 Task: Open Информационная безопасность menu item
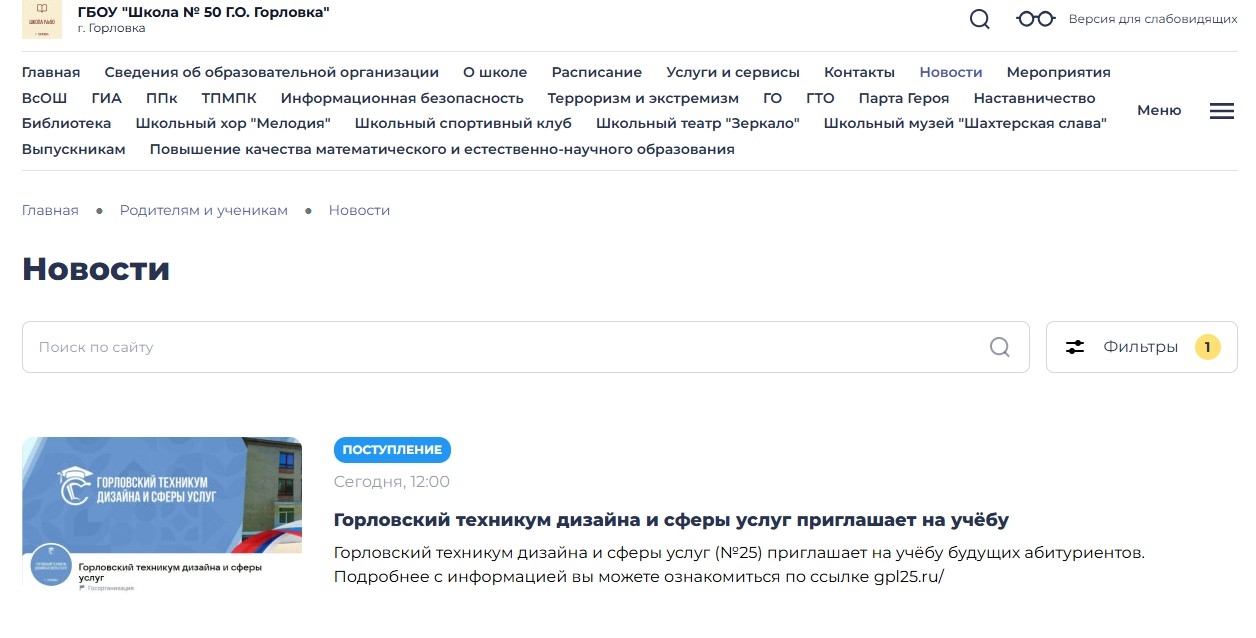(402, 98)
